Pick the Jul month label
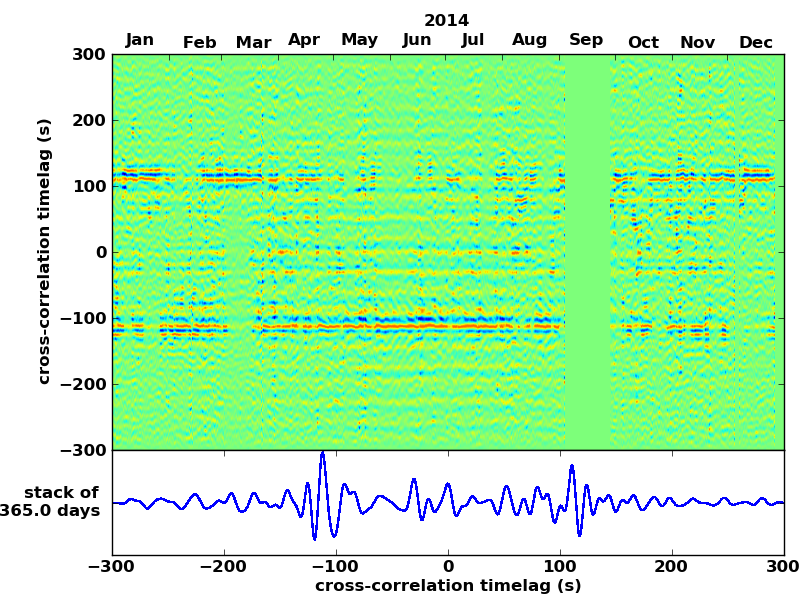 click(x=473, y=40)
